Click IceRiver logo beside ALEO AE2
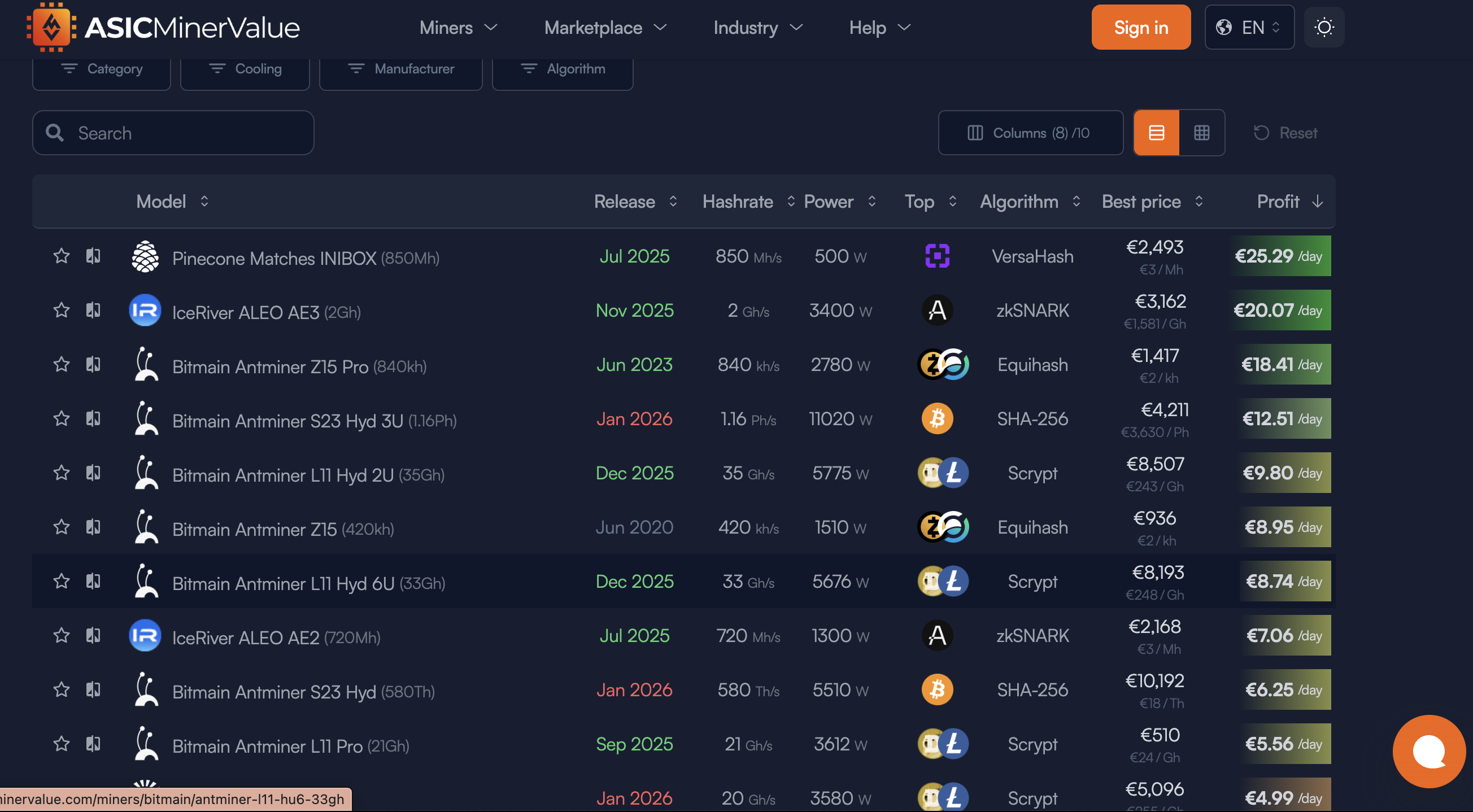Image resolution: width=1473 pixels, height=812 pixels. (145, 635)
